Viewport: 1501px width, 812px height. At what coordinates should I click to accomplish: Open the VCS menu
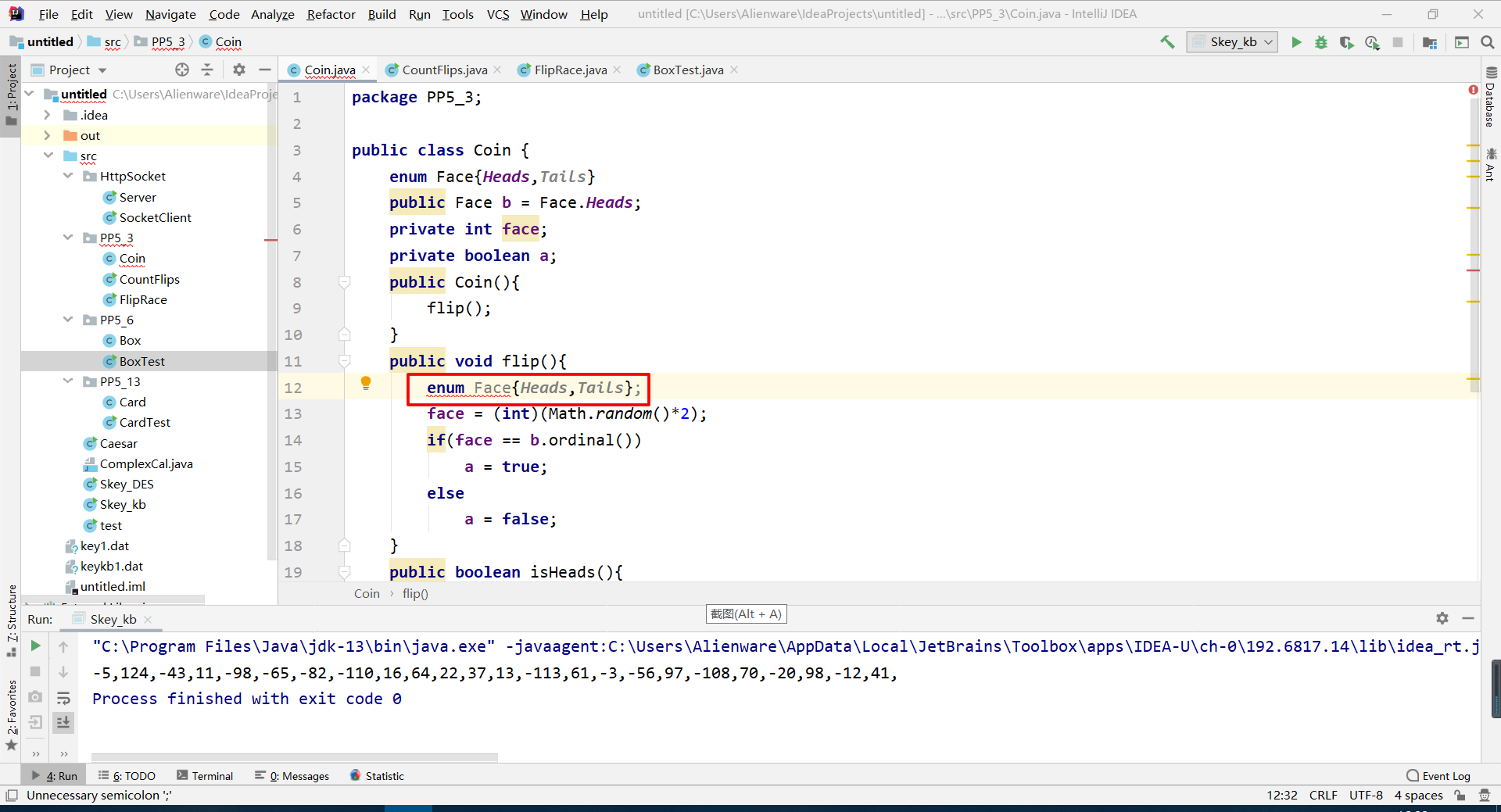point(498,14)
